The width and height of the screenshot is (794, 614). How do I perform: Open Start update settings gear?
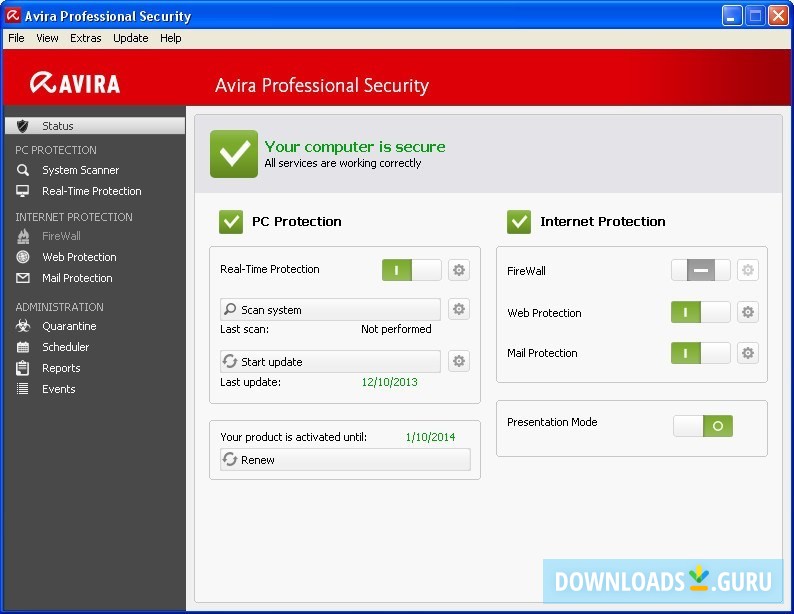pos(459,361)
